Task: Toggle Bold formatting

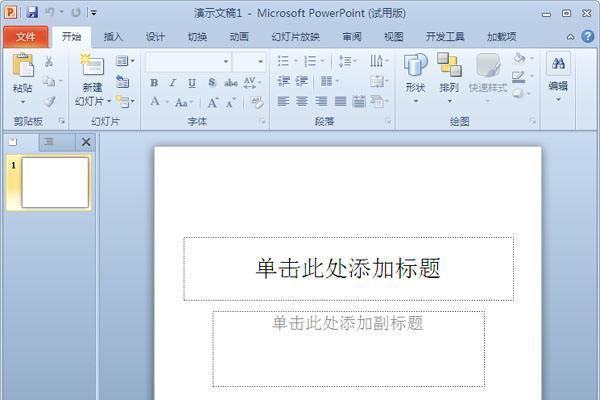Action: tap(154, 83)
